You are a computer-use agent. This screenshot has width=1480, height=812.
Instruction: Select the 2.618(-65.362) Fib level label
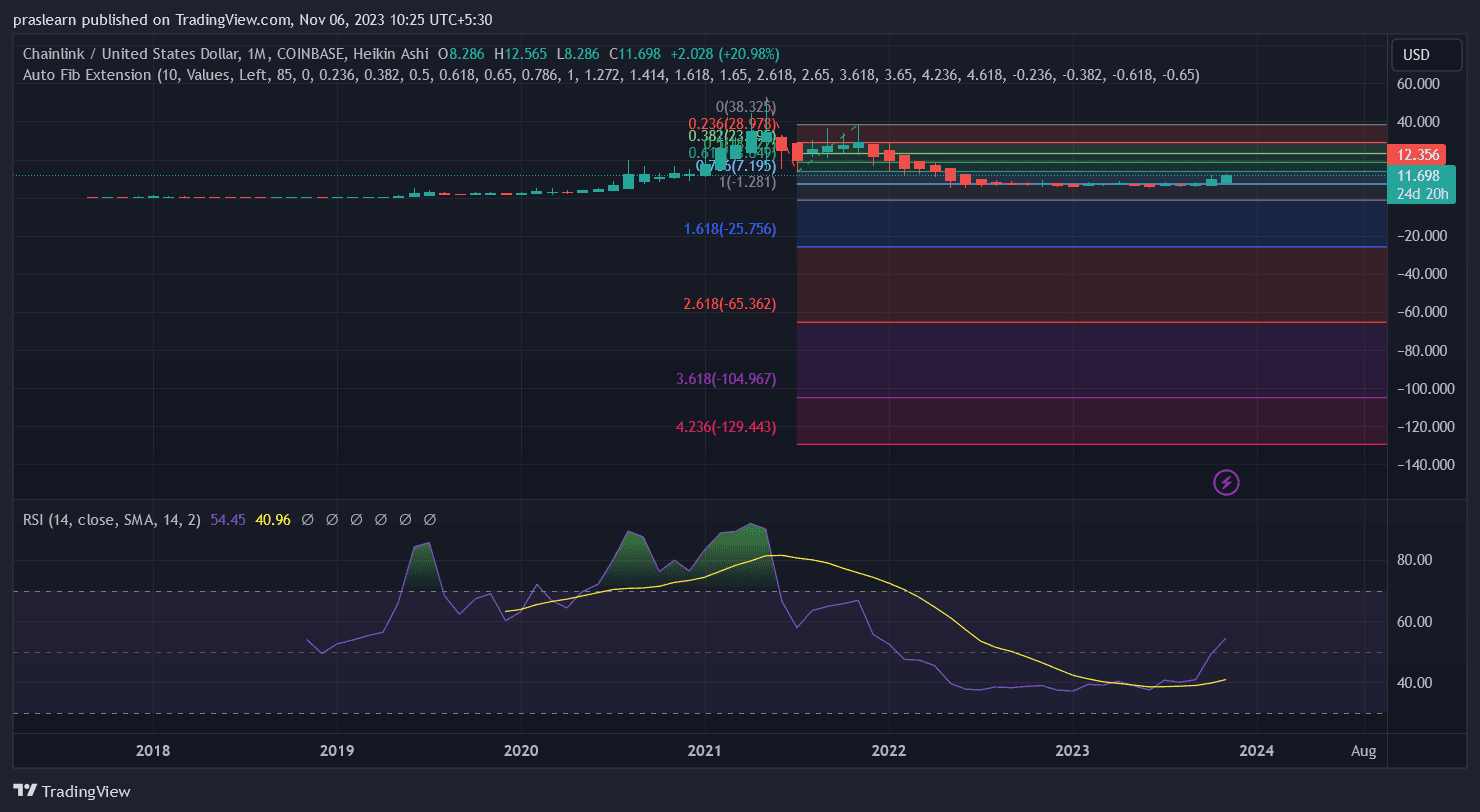[x=729, y=303]
